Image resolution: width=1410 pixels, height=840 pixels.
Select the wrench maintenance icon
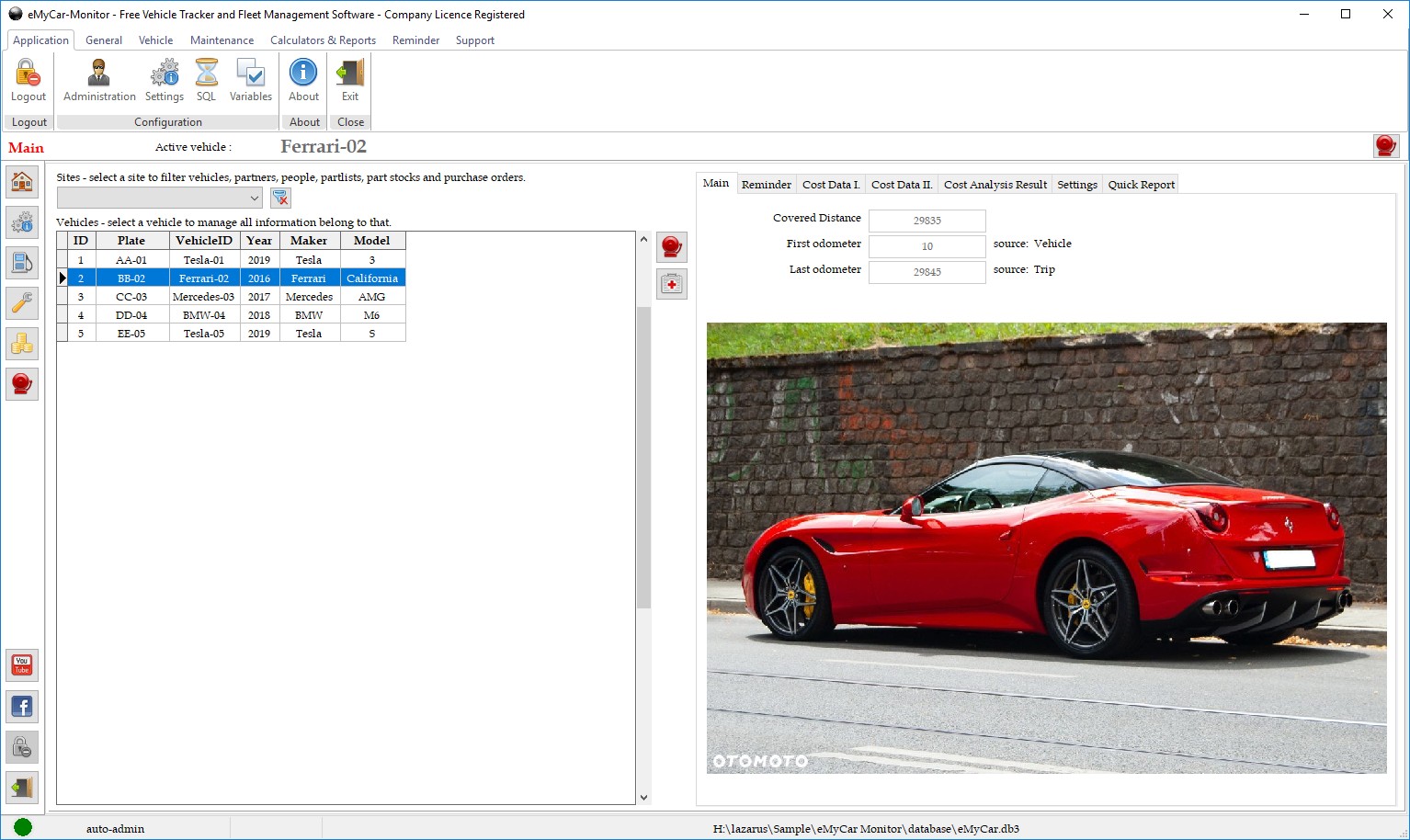(x=22, y=302)
